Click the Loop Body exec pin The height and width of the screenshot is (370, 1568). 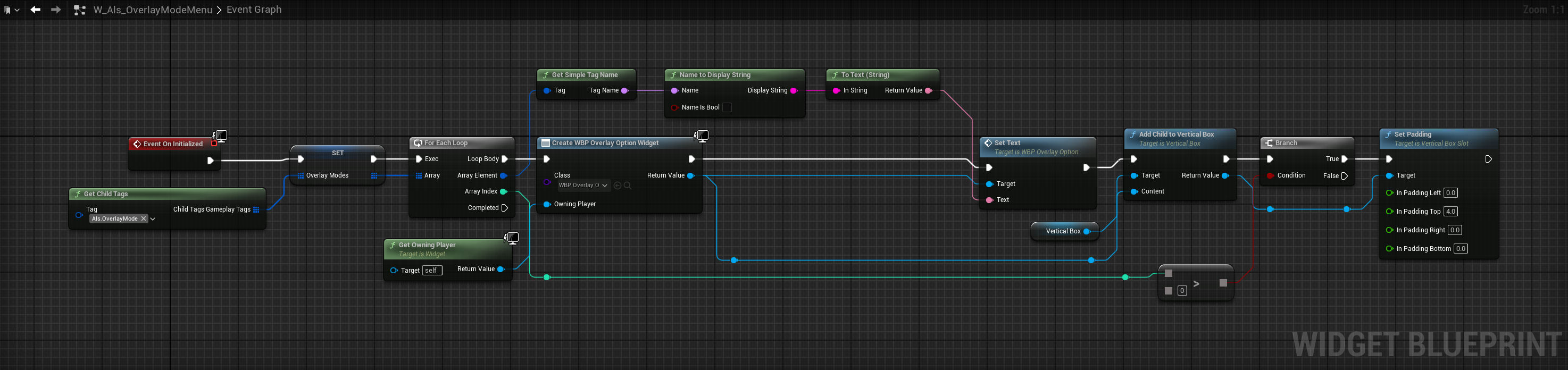(x=505, y=159)
